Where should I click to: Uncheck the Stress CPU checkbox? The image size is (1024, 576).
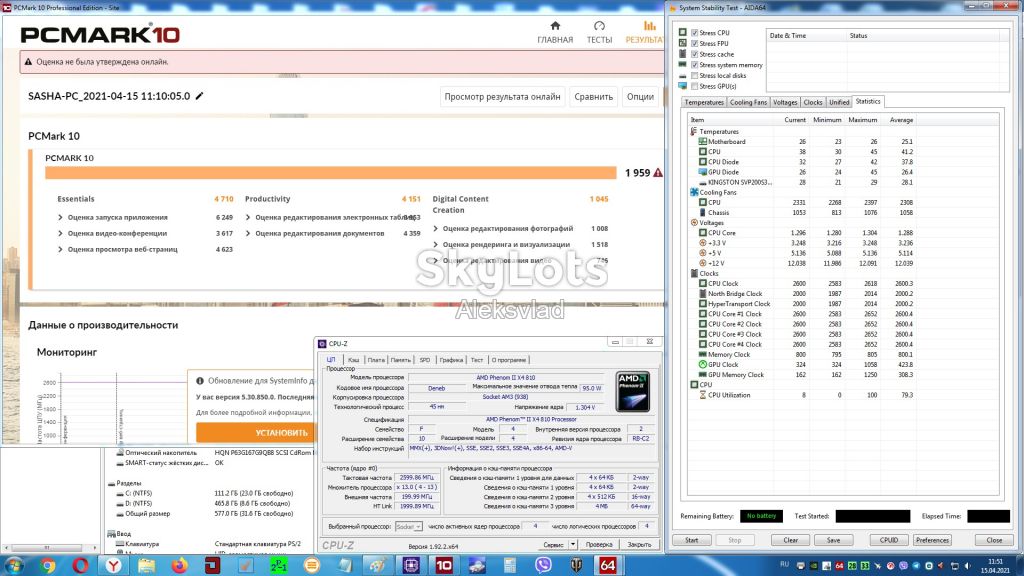click(694, 33)
